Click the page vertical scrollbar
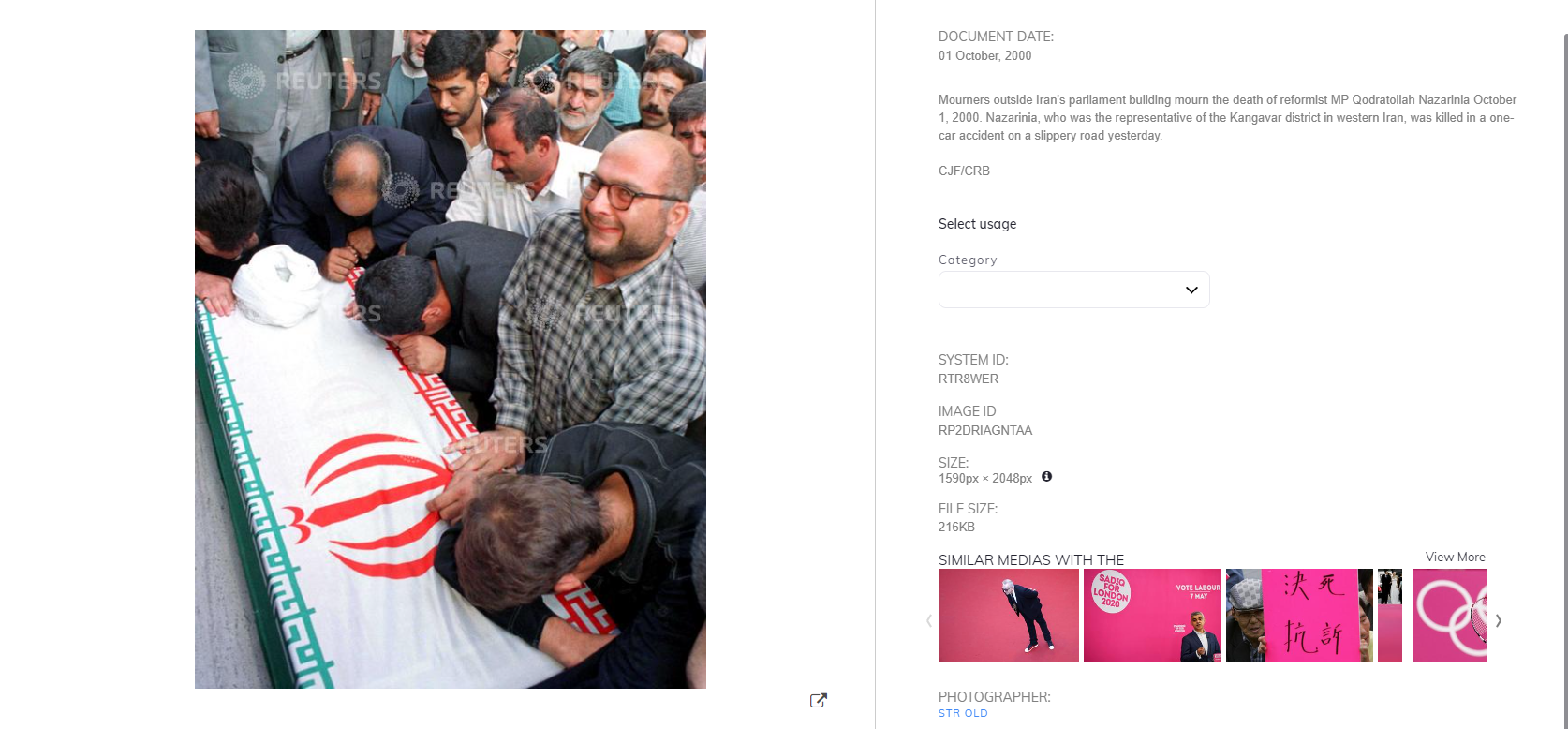 tap(1565, 375)
